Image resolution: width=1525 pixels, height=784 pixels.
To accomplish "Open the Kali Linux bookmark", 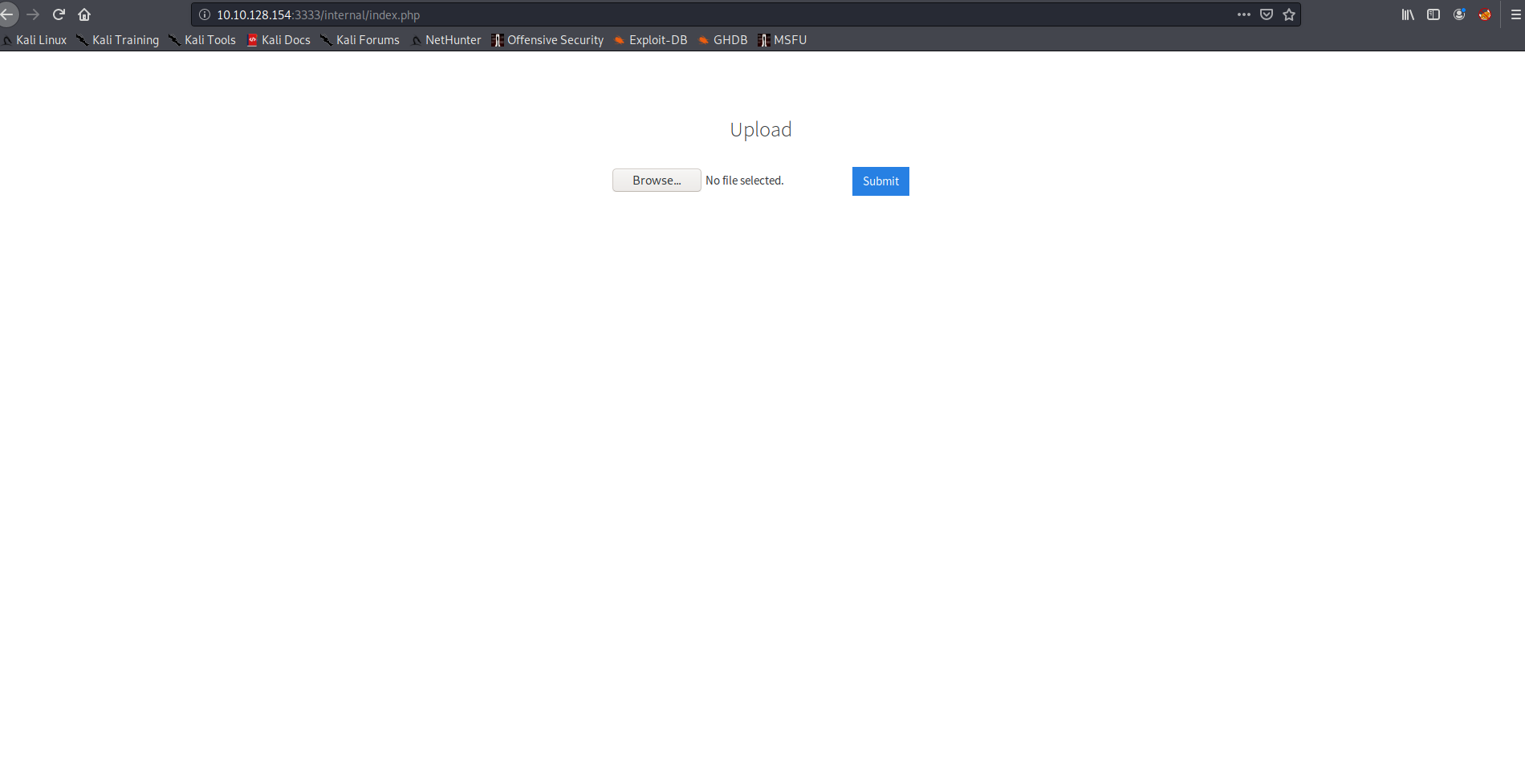I will (35, 40).
